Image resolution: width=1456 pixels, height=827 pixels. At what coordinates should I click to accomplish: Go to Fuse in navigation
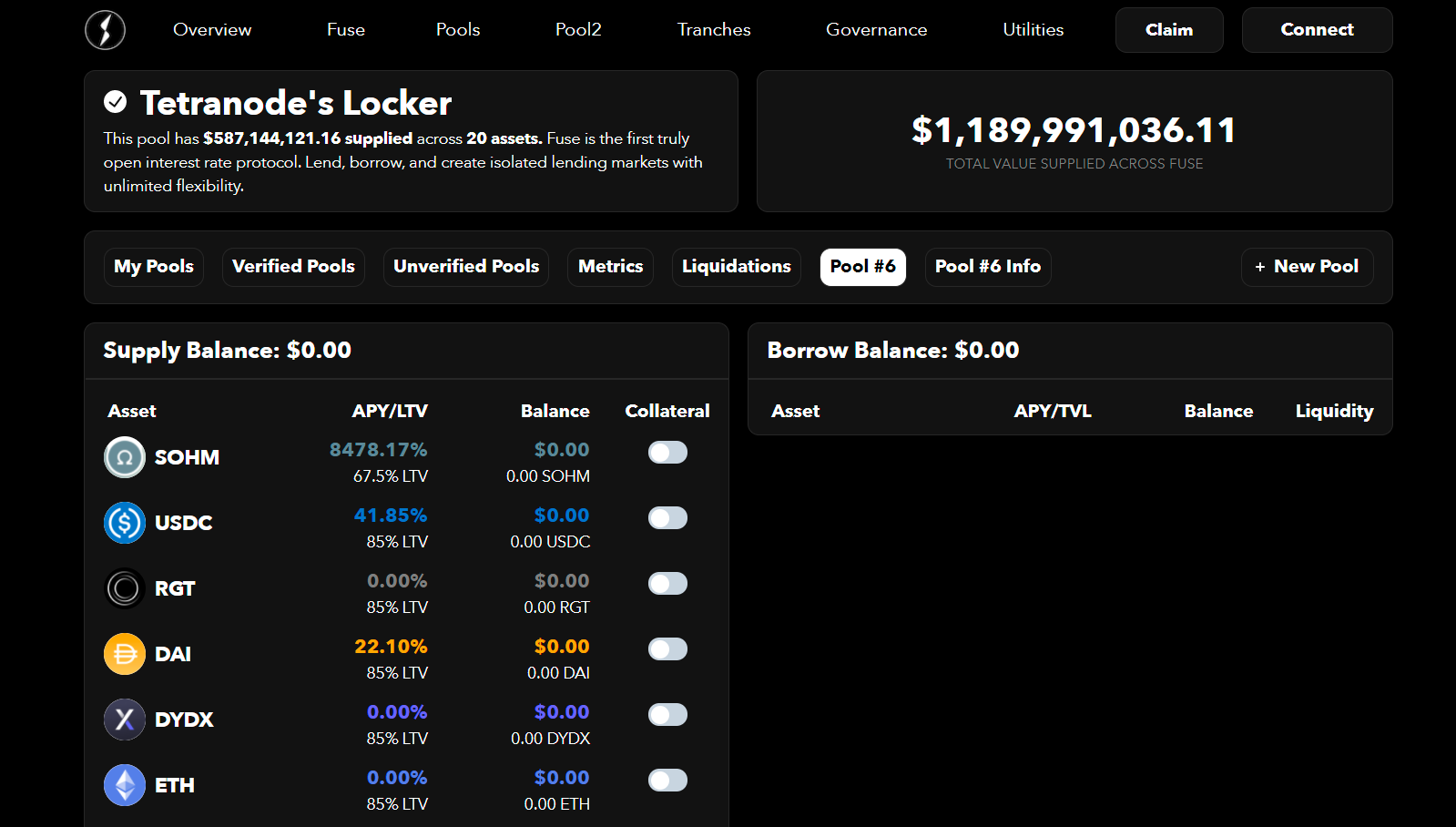(346, 30)
